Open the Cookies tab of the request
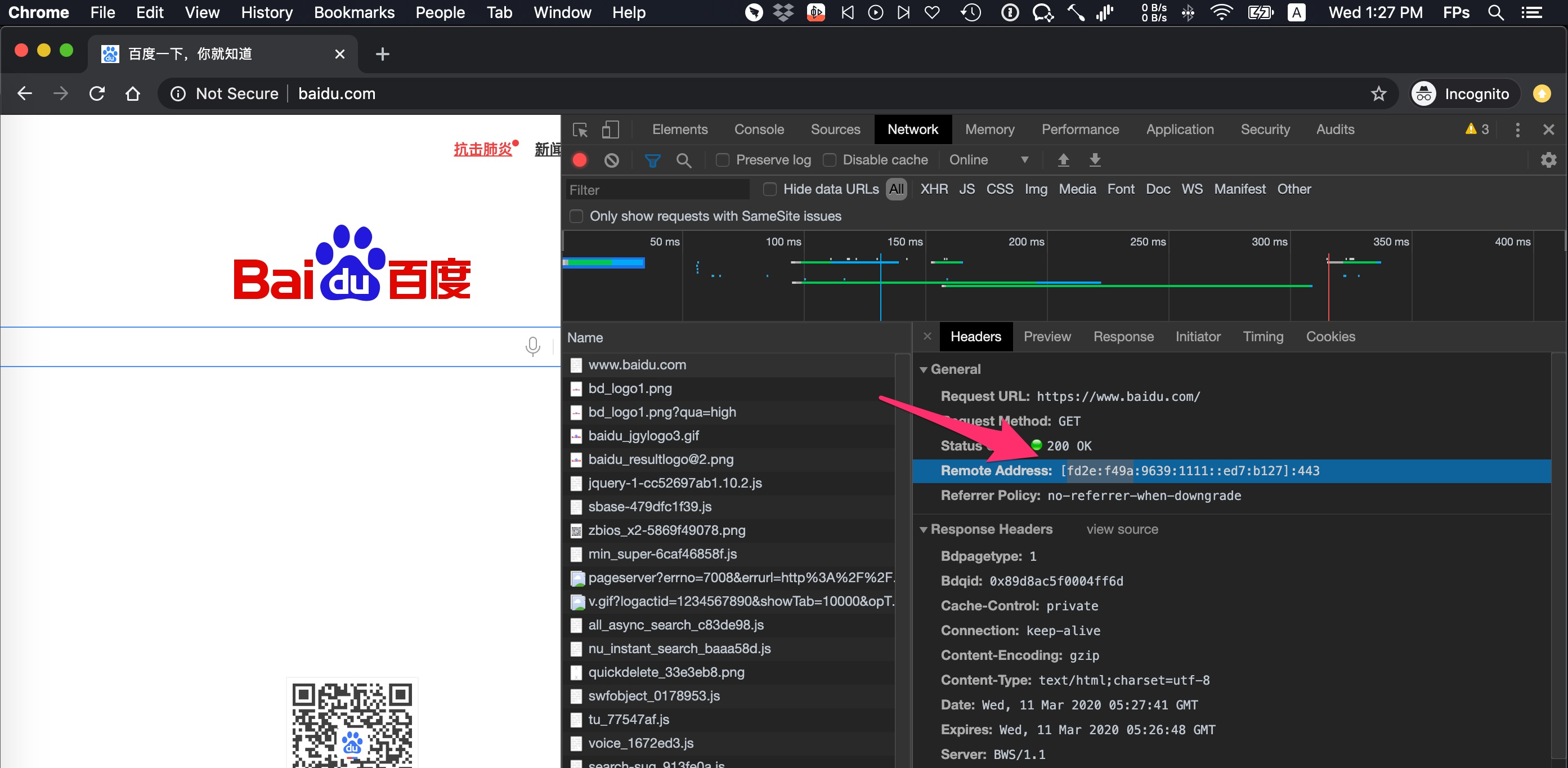This screenshot has width=1568, height=768. tap(1330, 336)
